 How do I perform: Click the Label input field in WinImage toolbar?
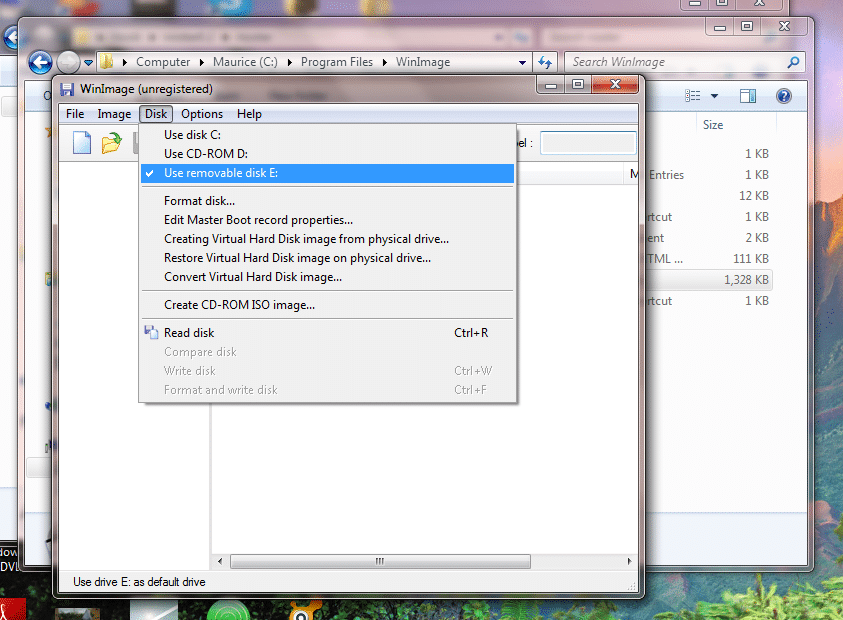point(588,143)
